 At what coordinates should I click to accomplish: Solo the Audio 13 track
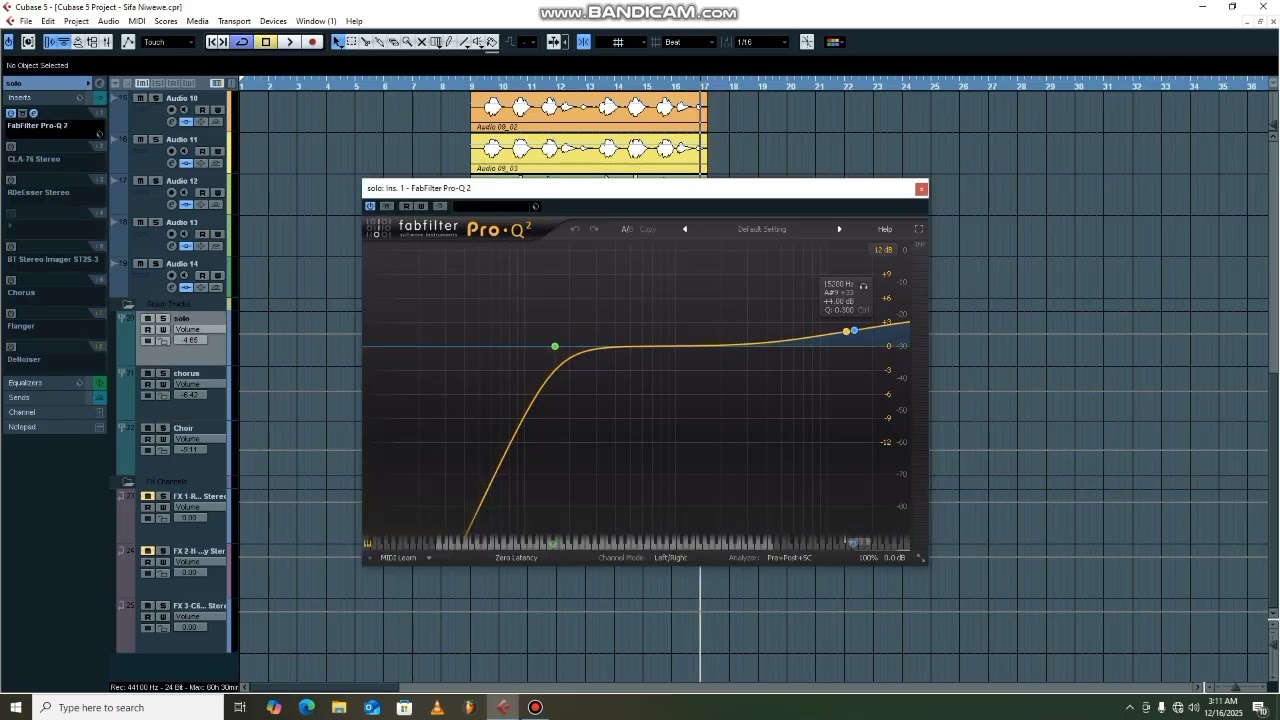pos(155,222)
